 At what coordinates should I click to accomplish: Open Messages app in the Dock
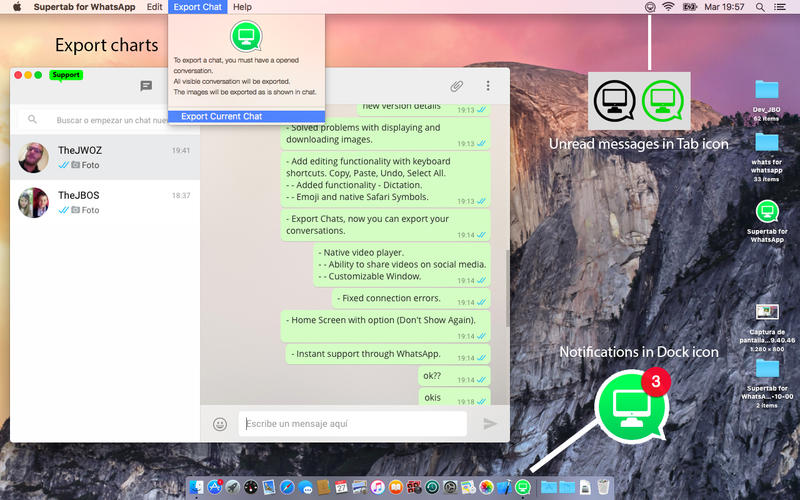coord(306,487)
